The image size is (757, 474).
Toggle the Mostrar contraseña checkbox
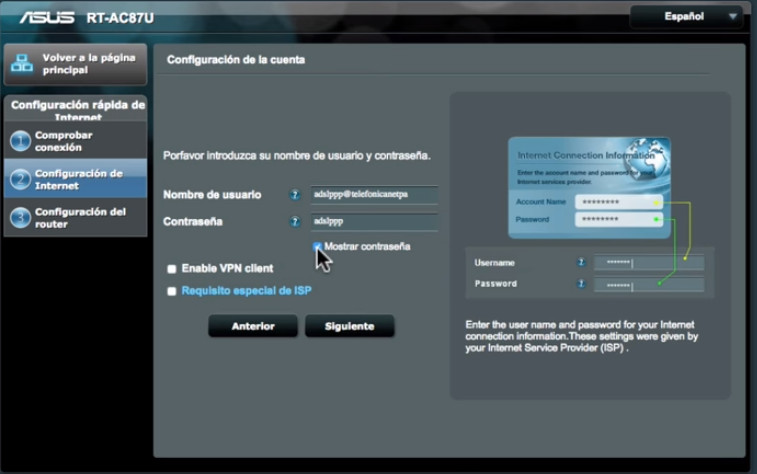click(317, 246)
